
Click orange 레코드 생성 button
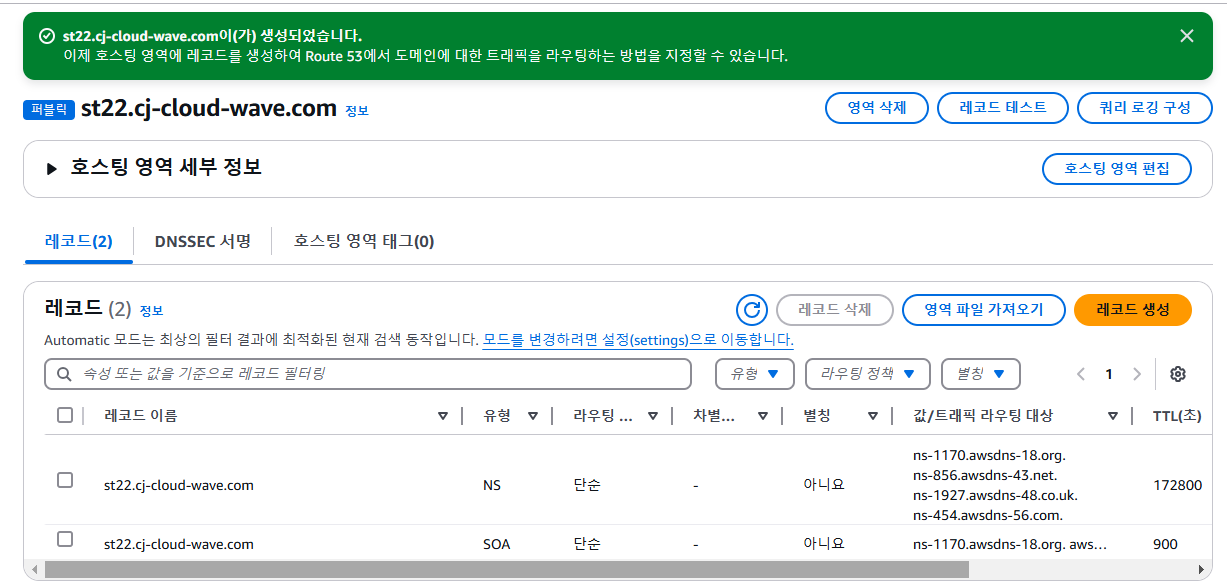pyautogui.click(x=1133, y=310)
